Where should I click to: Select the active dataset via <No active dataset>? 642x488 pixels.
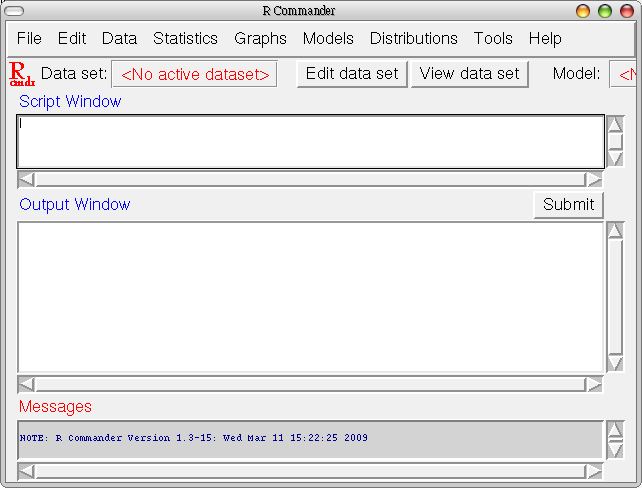pyautogui.click(x=194, y=74)
